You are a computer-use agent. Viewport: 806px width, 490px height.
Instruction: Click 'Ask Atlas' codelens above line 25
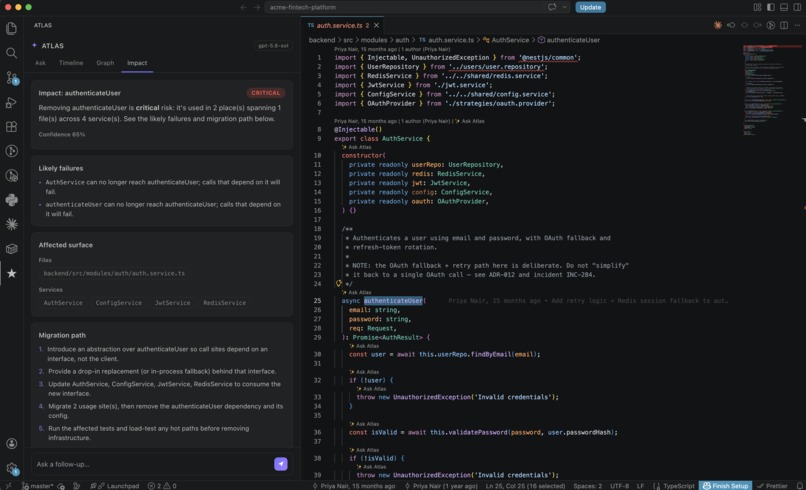click(x=359, y=292)
